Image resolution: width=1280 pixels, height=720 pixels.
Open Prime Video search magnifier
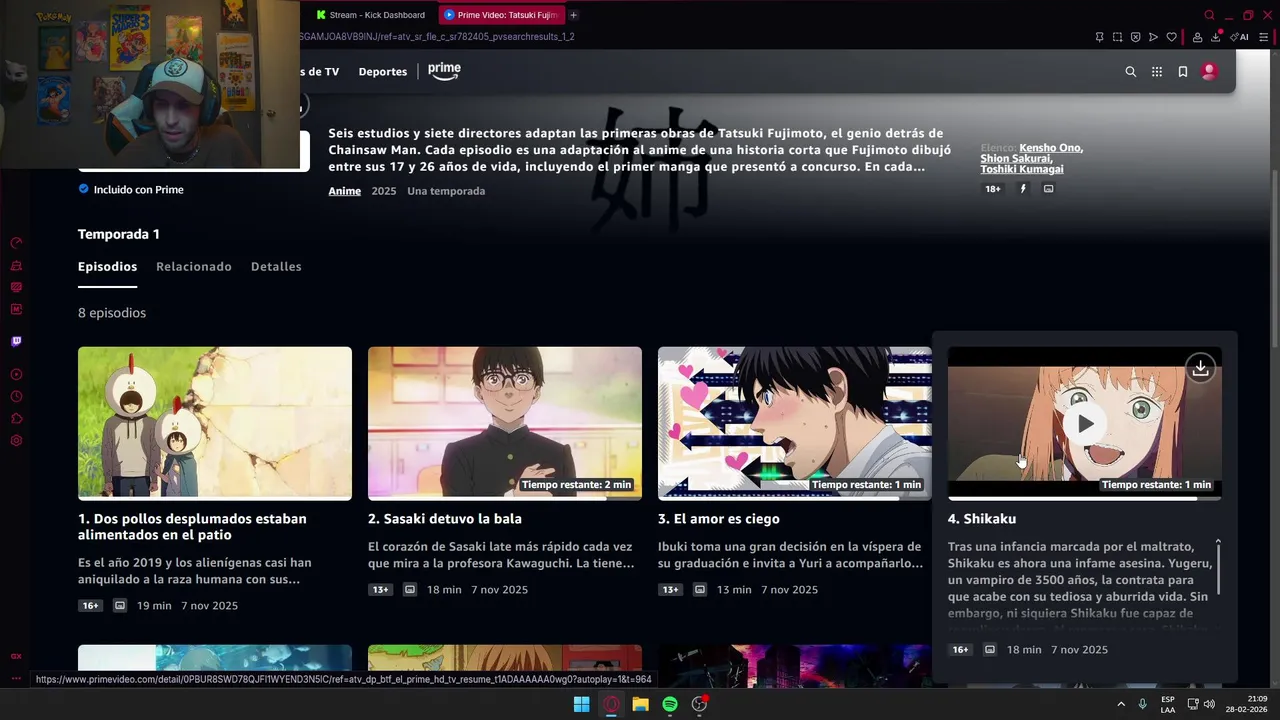(x=1131, y=72)
